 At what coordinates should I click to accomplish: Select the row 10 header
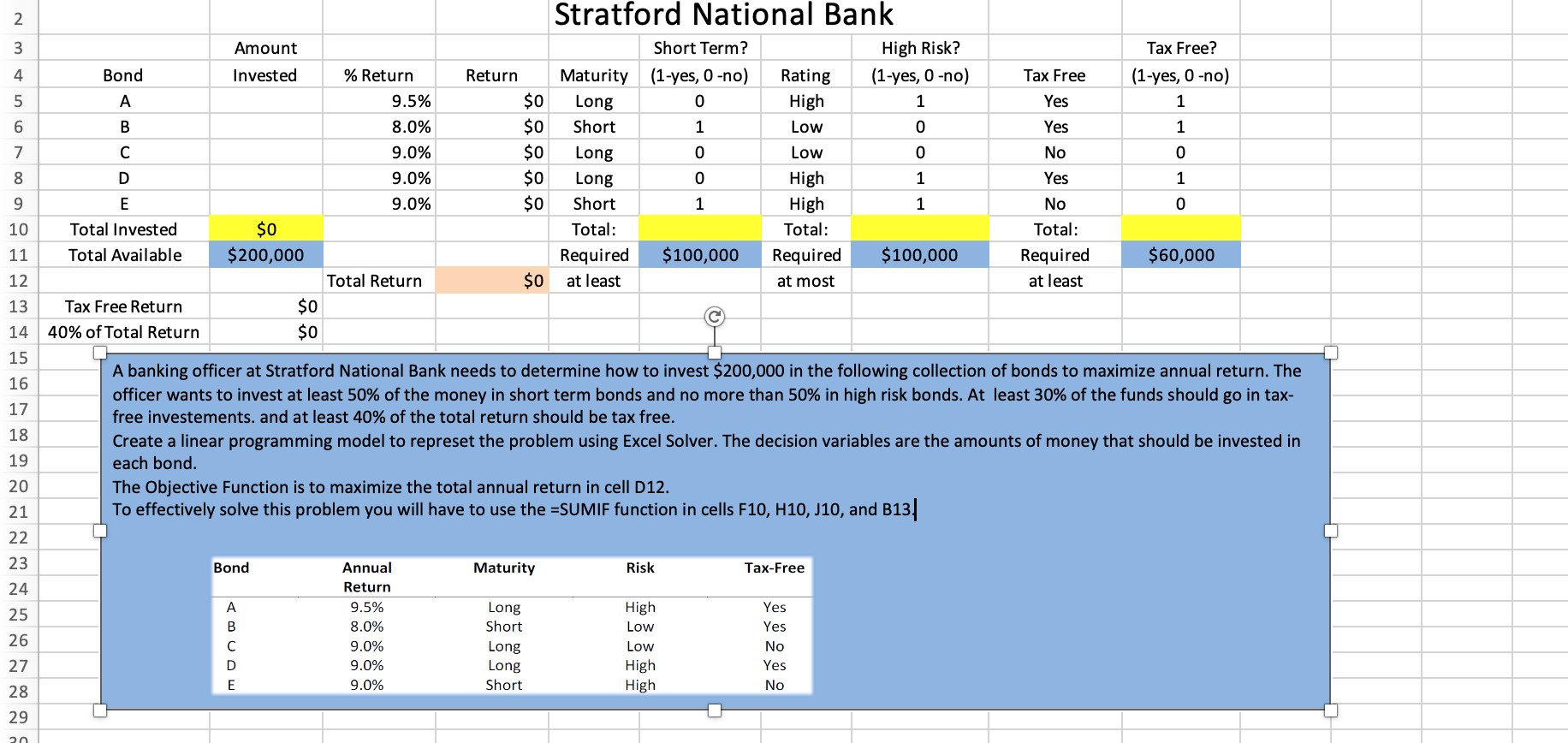tap(19, 229)
